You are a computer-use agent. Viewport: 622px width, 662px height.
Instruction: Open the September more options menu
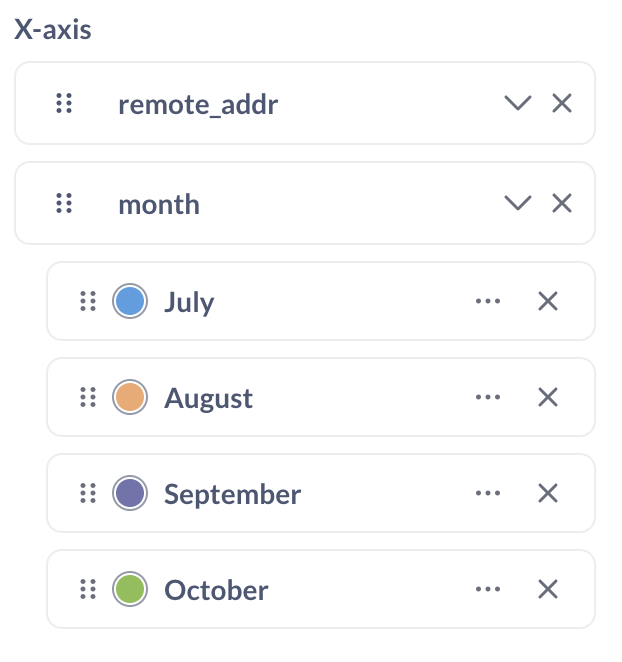pos(488,493)
